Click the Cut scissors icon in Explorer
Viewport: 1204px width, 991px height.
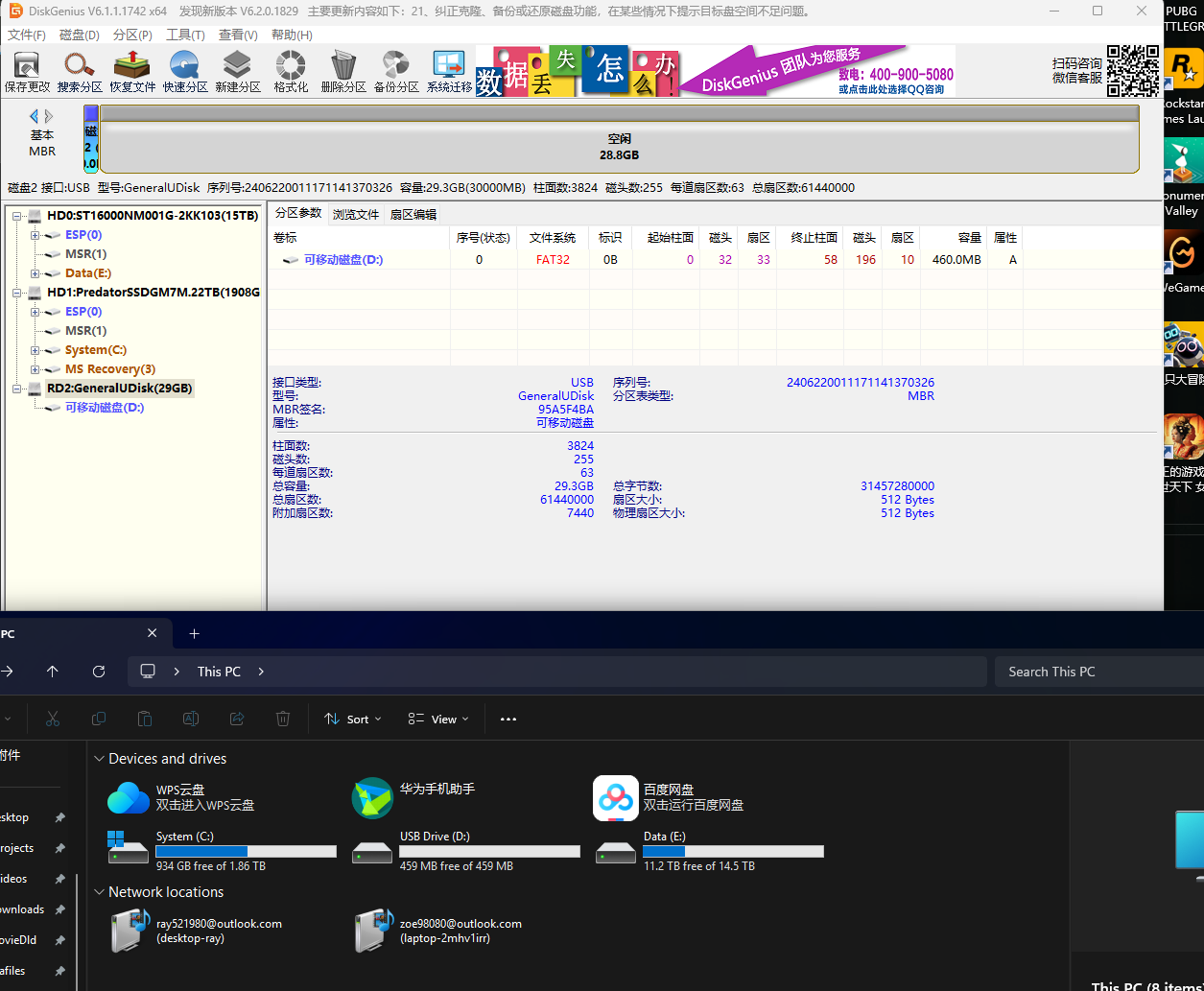pos(53,719)
